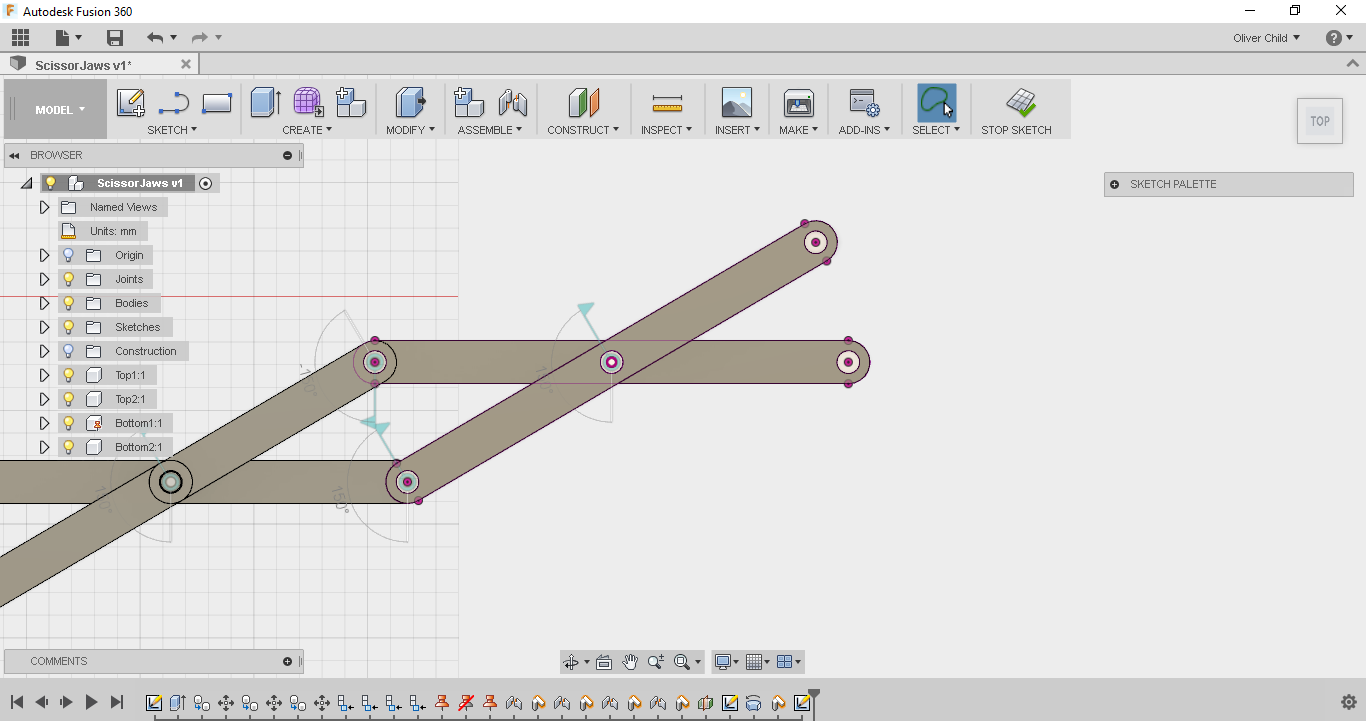Expand the Named Views folder

[44, 207]
